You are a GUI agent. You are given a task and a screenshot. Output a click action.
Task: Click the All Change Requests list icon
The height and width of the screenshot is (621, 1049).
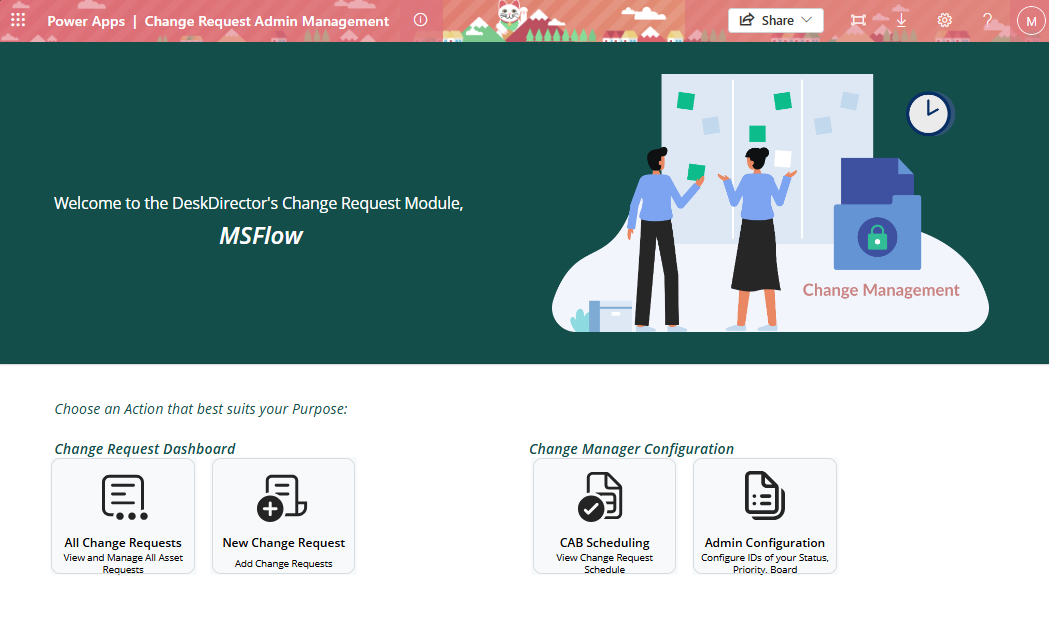[124, 497]
